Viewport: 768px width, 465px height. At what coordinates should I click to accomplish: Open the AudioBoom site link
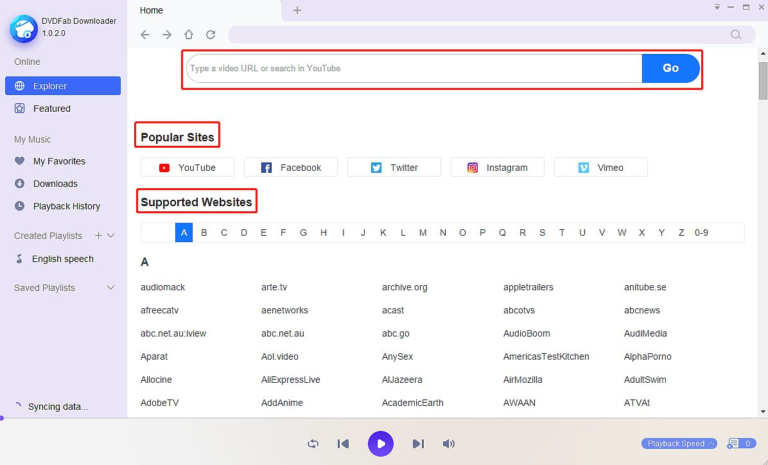527,333
